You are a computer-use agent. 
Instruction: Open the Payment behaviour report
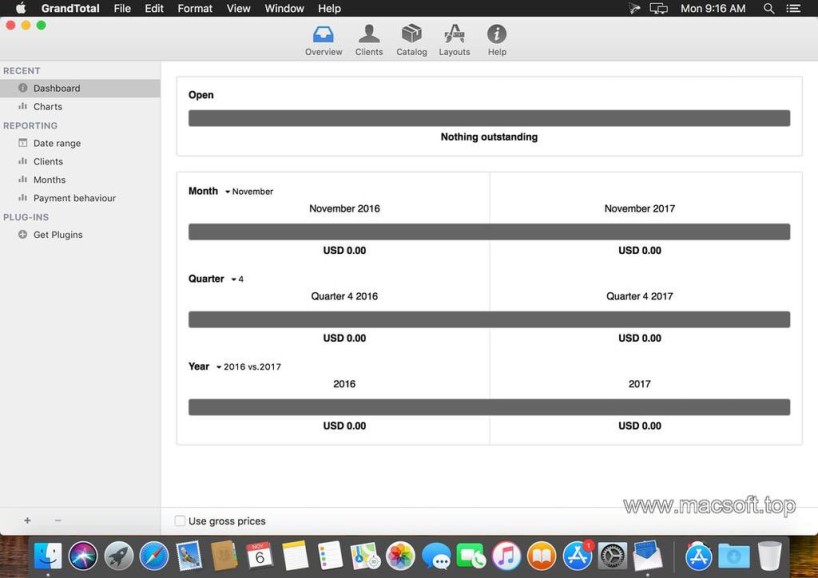pos(74,199)
